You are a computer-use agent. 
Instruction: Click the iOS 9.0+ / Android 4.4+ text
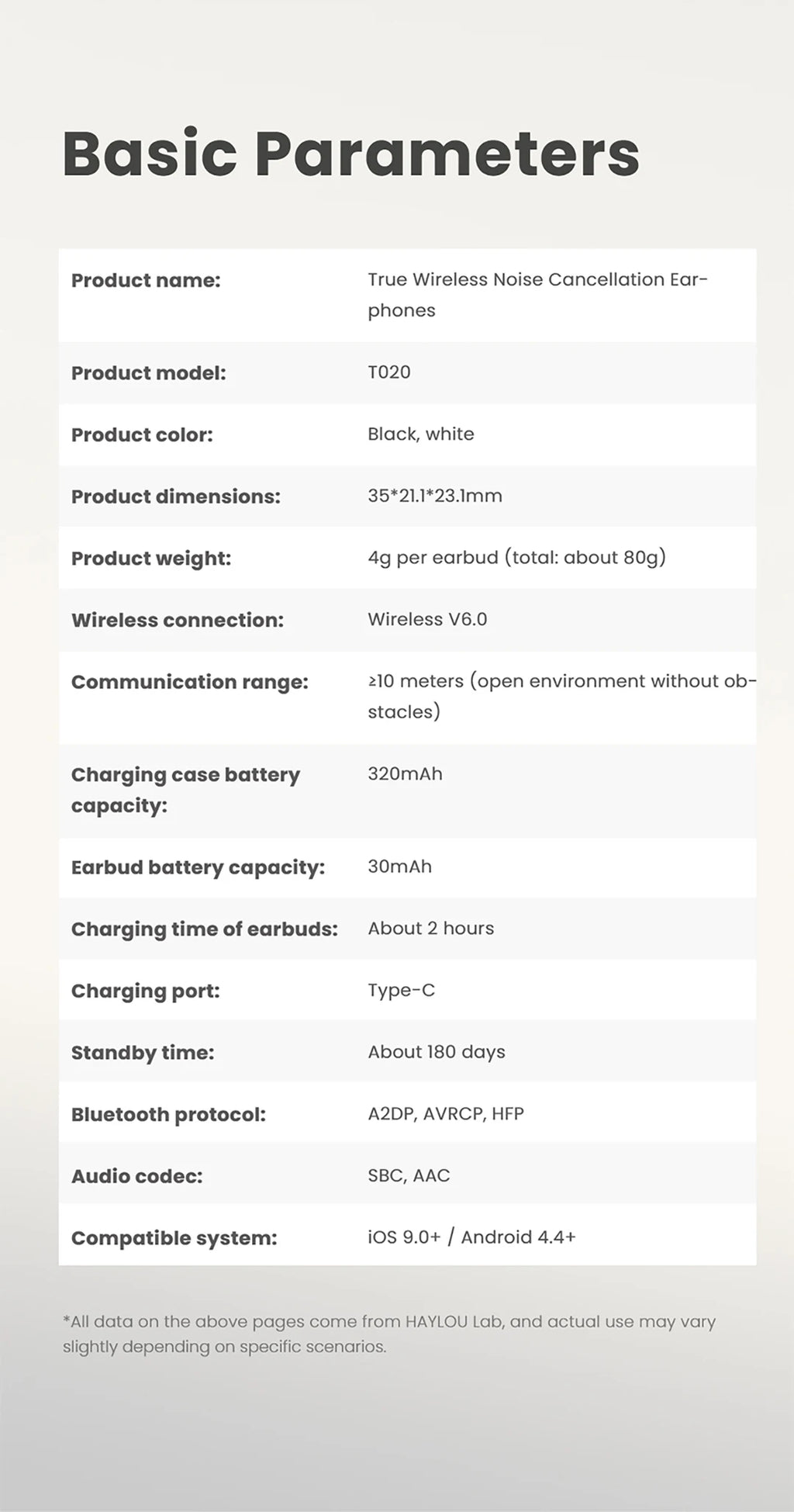(x=472, y=1237)
